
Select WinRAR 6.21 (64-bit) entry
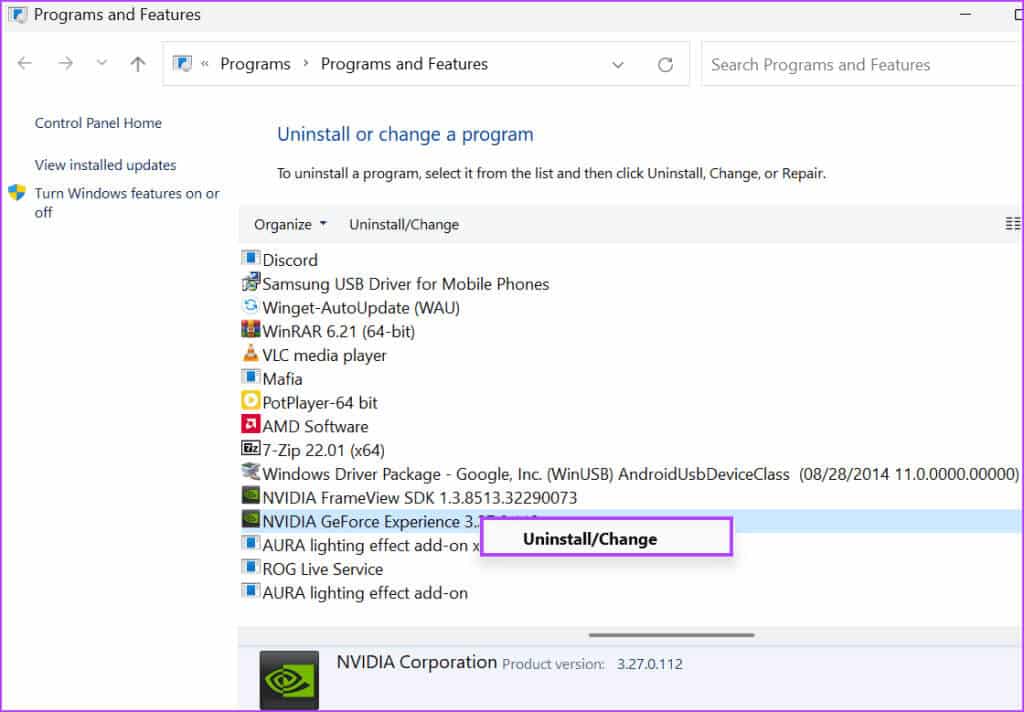(x=338, y=331)
